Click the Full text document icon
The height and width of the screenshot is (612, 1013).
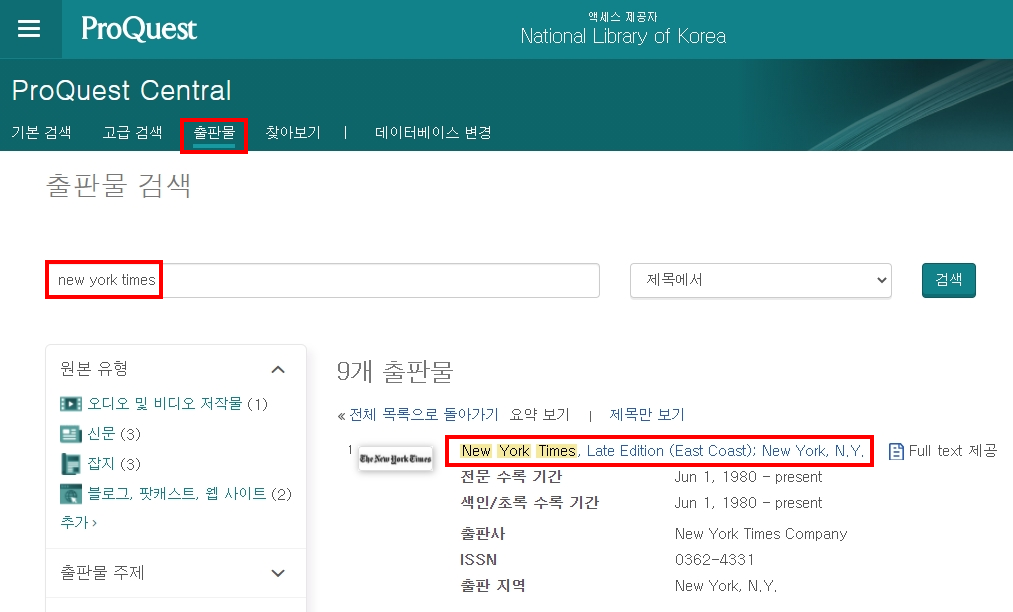896,451
